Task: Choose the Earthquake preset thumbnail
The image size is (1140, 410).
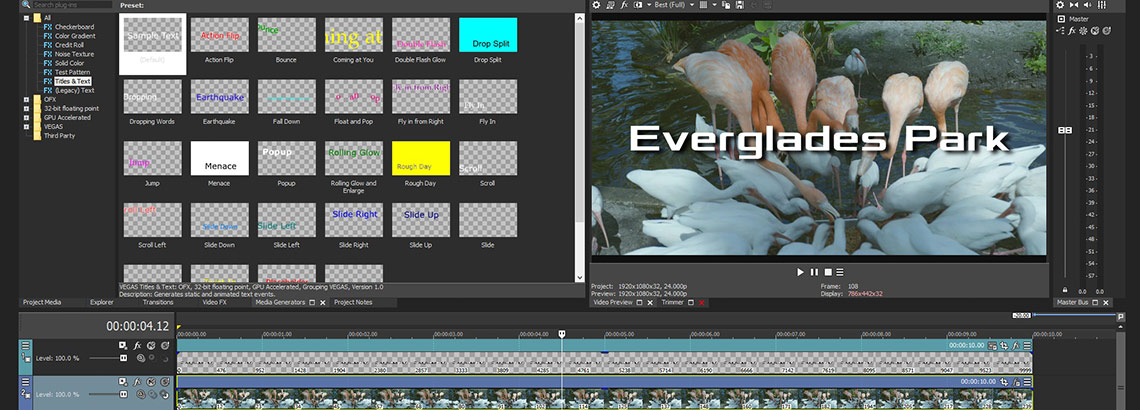Action: coord(220,97)
